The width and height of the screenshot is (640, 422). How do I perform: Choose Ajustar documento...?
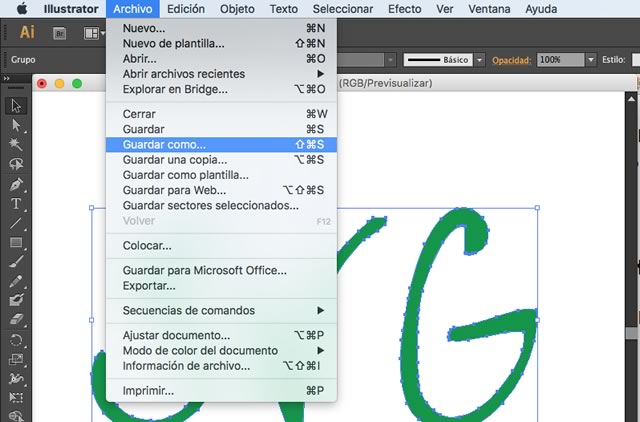[221, 335]
